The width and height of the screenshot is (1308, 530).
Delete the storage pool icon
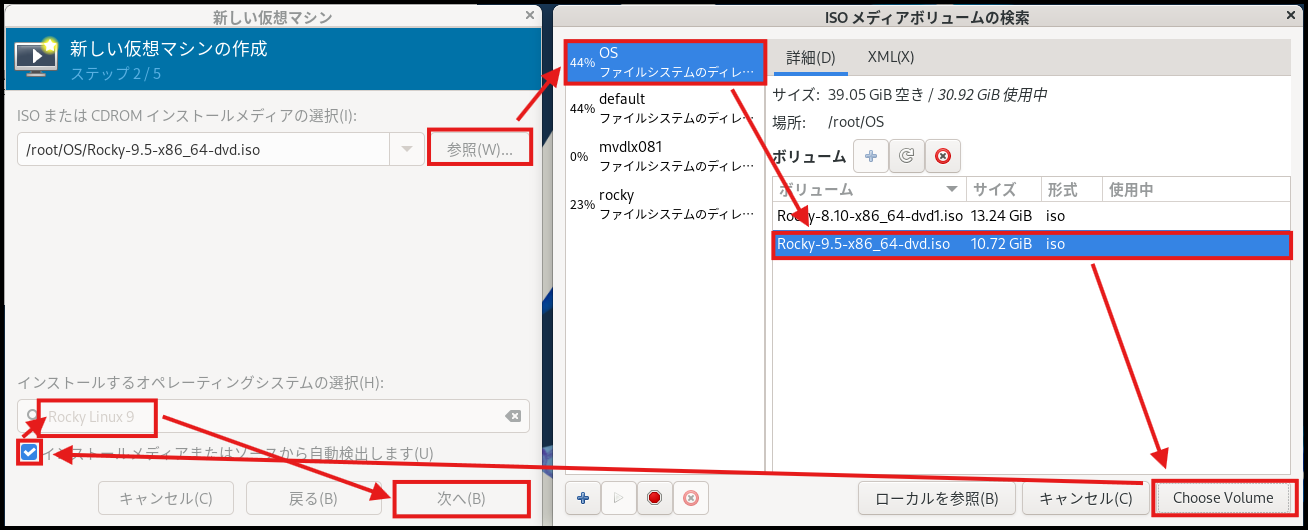(x=690, y=497)
